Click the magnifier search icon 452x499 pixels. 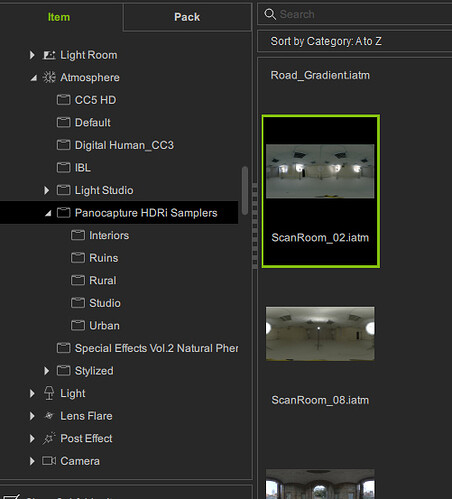[270, 14]
